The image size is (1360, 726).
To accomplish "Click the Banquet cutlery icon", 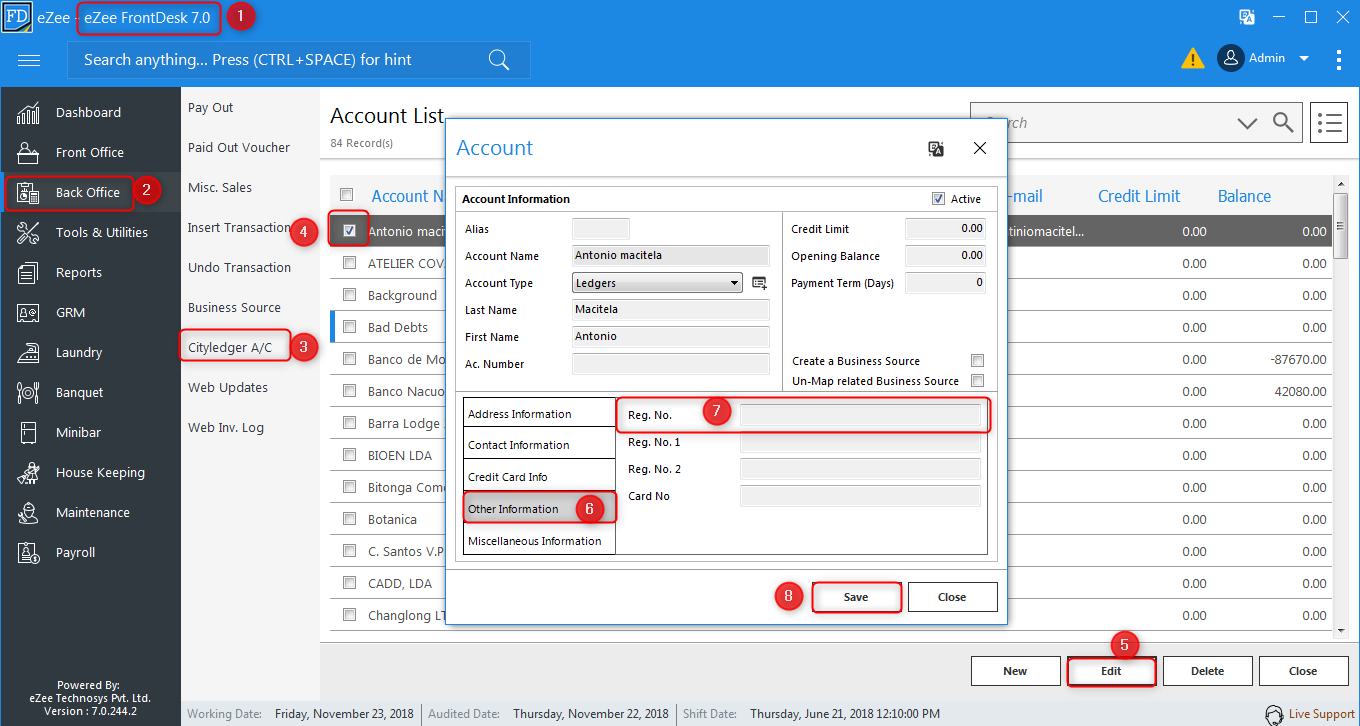I will pyautogui.click(x=28, y=393).
